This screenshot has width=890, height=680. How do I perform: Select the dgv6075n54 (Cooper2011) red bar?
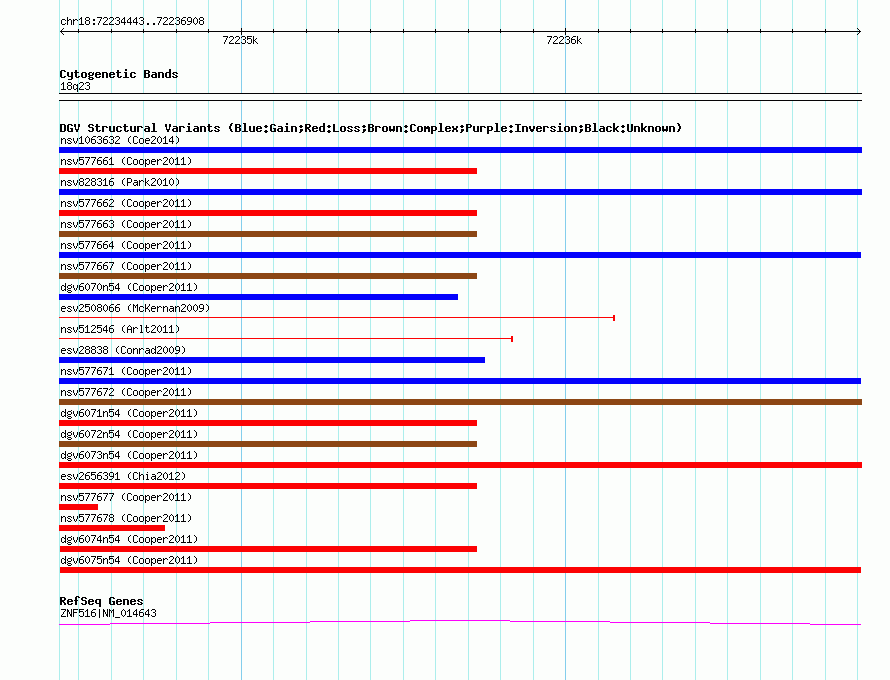coord(460,570)
